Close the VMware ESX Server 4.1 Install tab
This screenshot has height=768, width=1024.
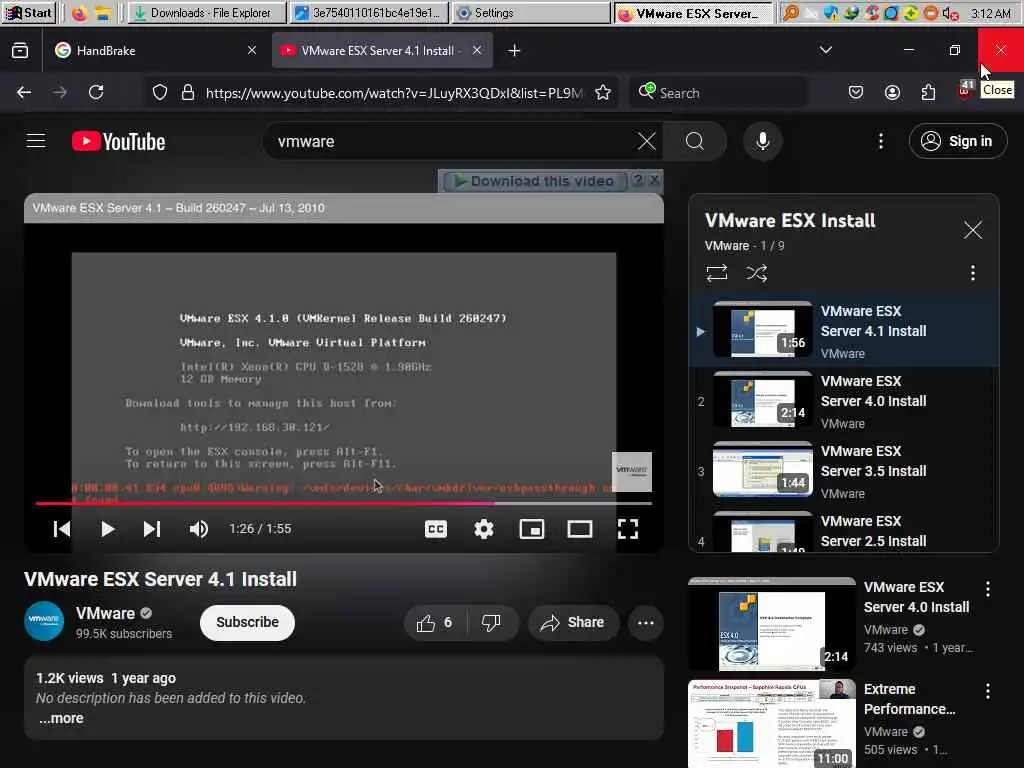point(477,50)
